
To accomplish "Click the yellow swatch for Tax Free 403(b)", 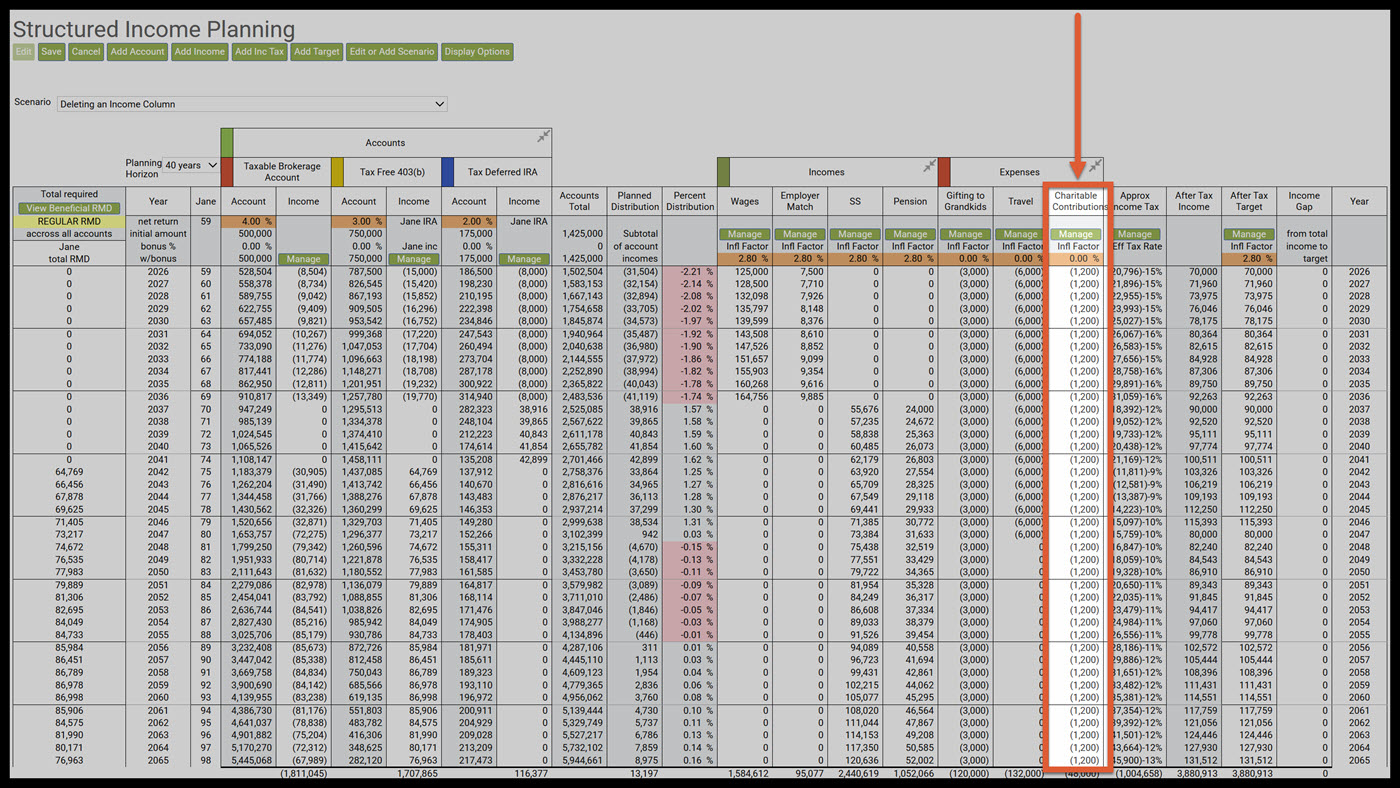I will point(337,172).
